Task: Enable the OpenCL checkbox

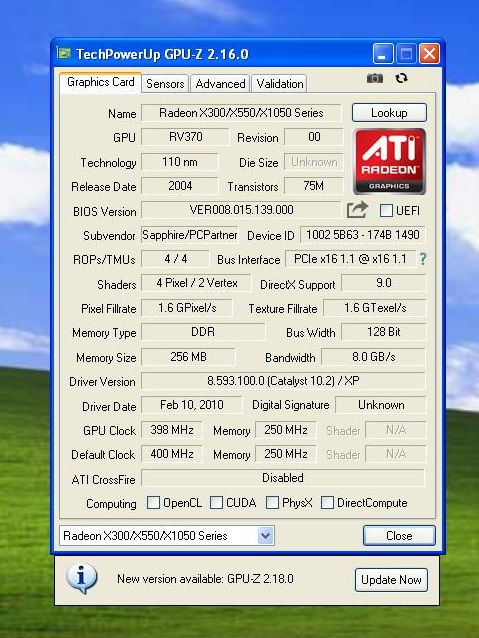Action: (x=153, y=503)
